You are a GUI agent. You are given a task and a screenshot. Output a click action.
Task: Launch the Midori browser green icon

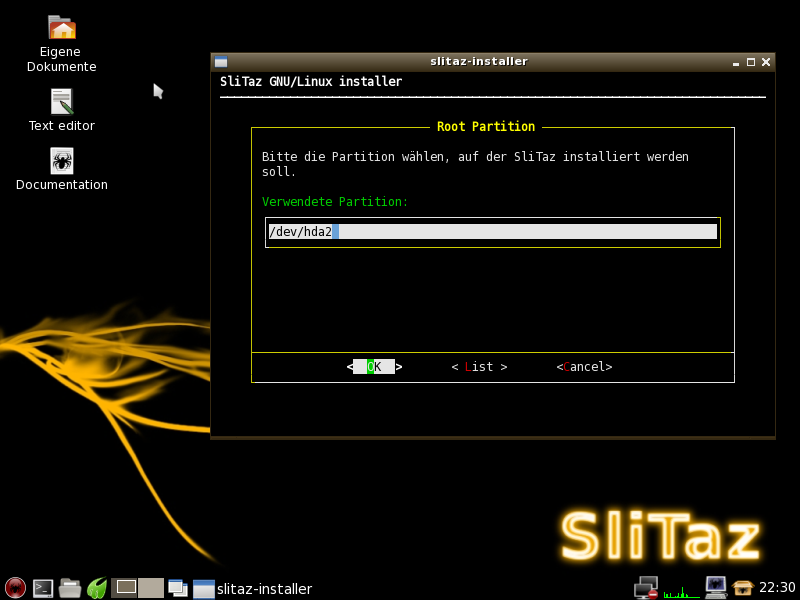click(x=97, y=588)
